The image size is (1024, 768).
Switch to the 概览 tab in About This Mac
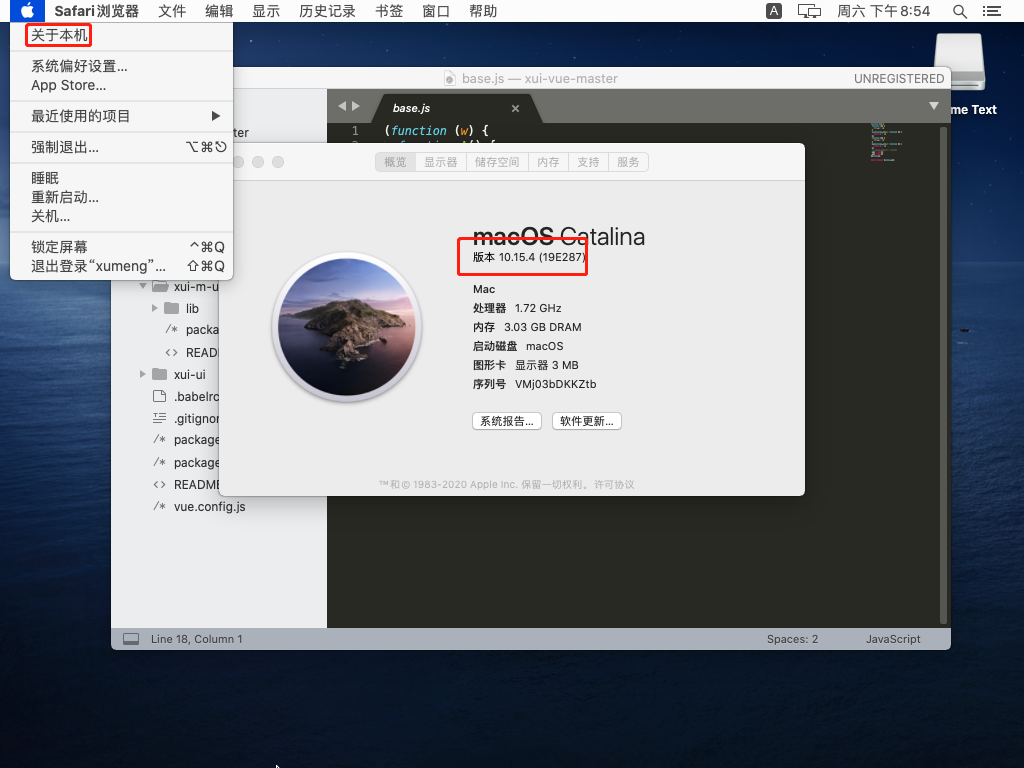(x=395, y=162)
